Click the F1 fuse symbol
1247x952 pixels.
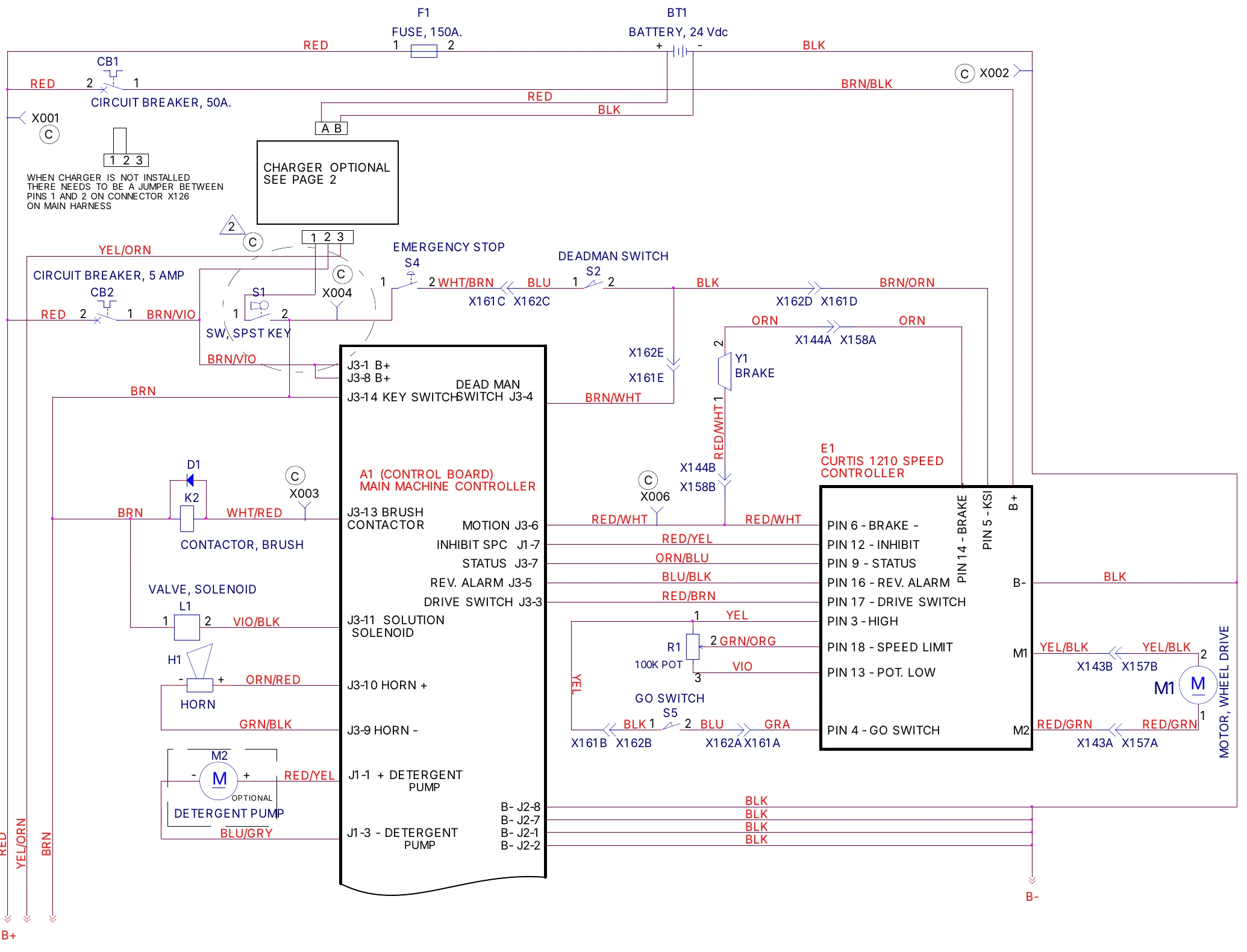click(x=423, y=52)
